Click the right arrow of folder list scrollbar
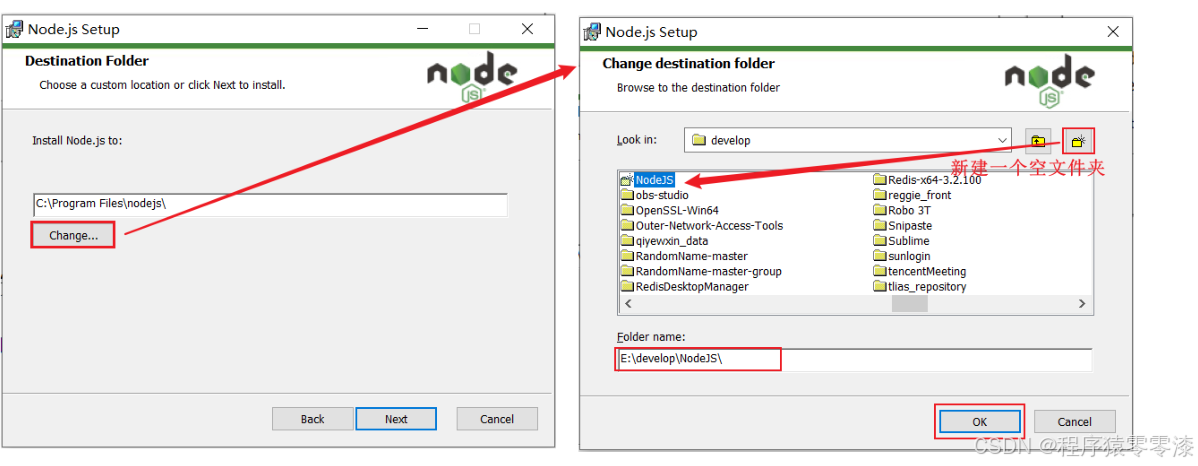Screen dimensions: 1198x466 click(x=1082, y=303)
